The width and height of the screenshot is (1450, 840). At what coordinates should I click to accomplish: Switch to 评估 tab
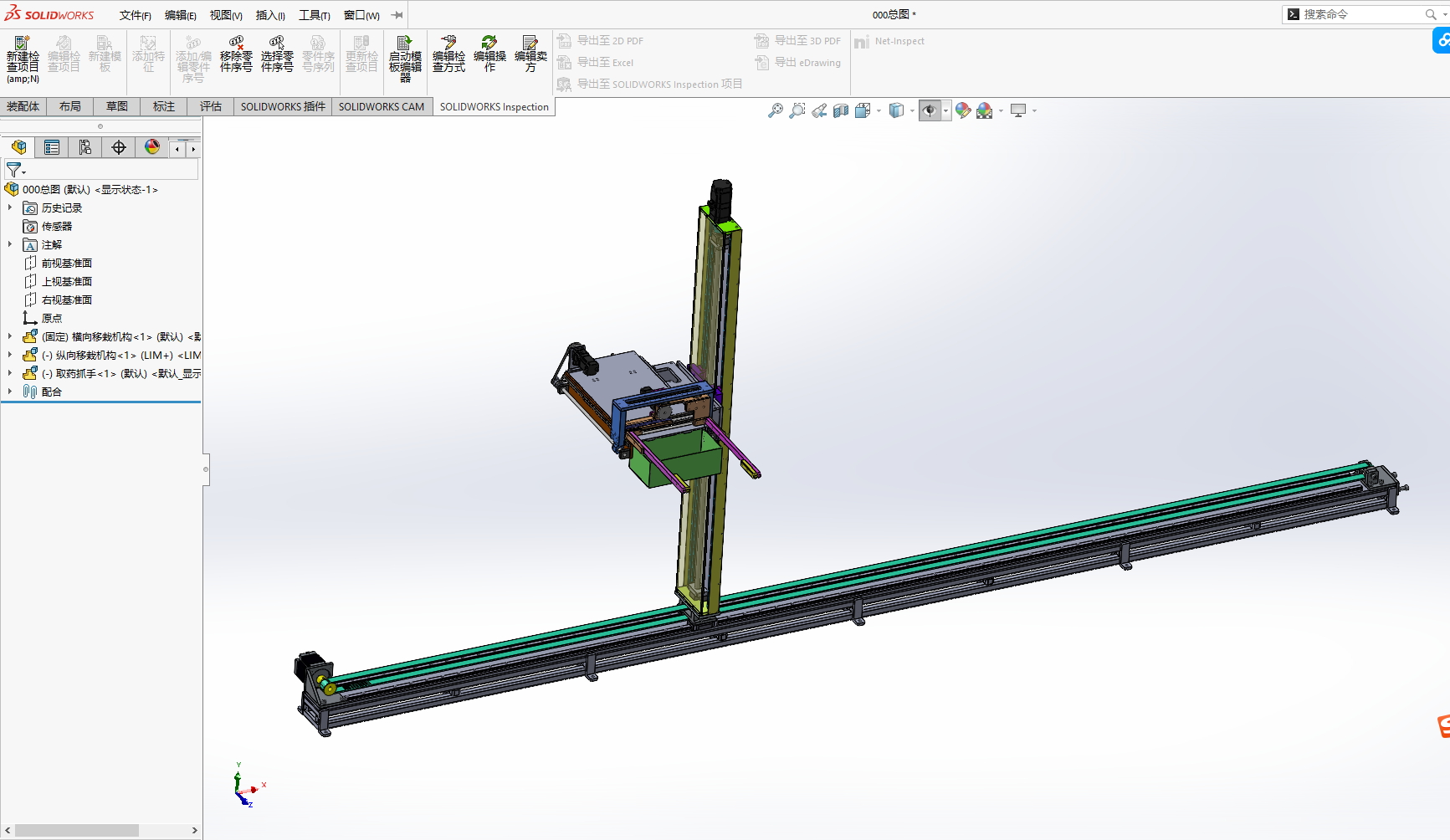(x=211, y=106)
